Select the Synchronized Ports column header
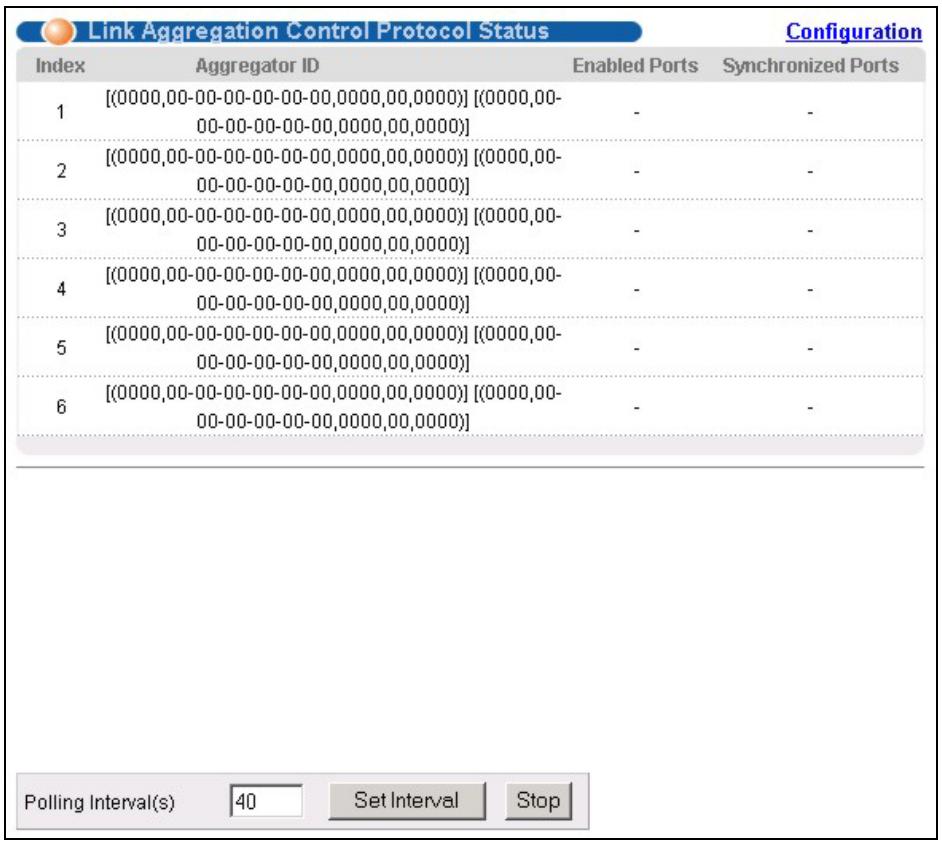Viewport: 942px width, 843px height. click(x=810, y=65)
